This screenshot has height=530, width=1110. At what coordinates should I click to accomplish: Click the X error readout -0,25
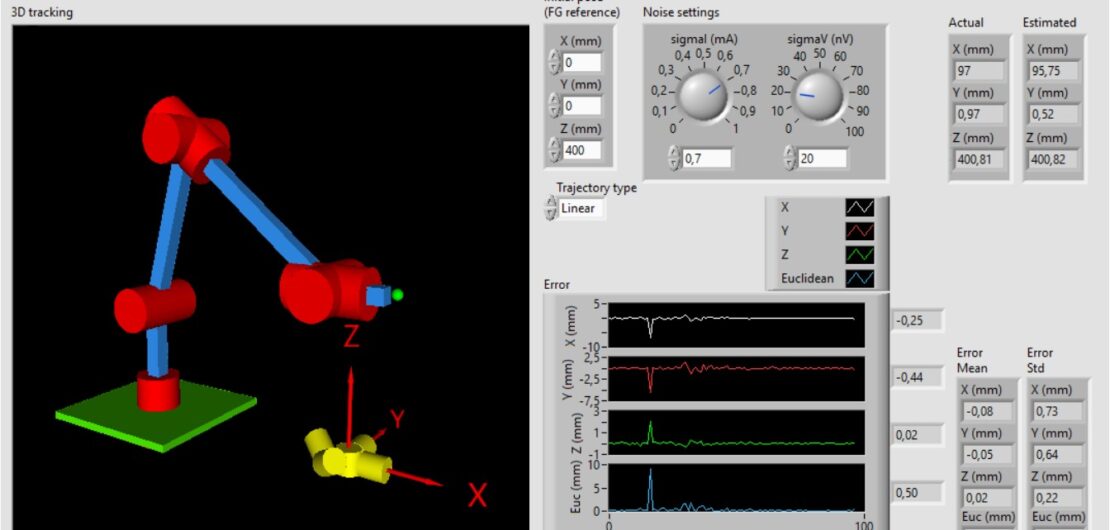pos(917,321)
